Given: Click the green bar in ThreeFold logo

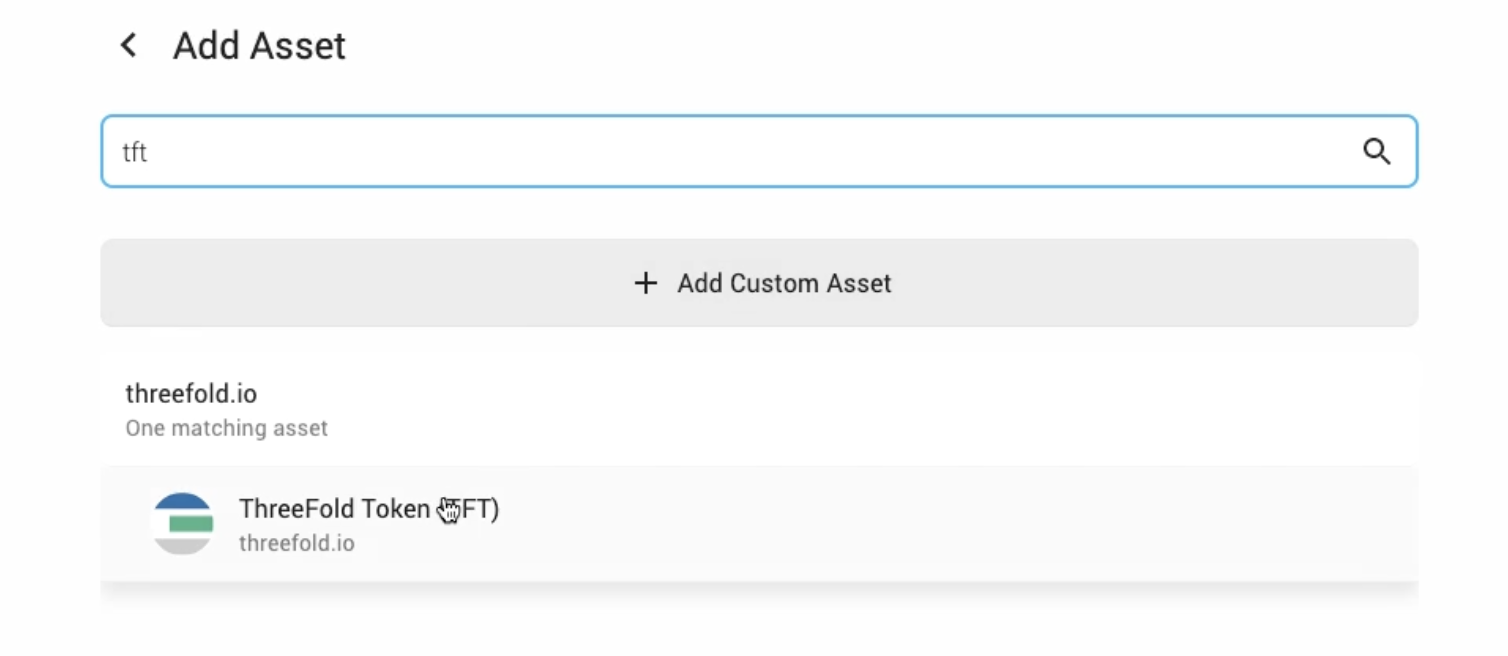Looking at the screenshot, I should (x=191, y=524).
